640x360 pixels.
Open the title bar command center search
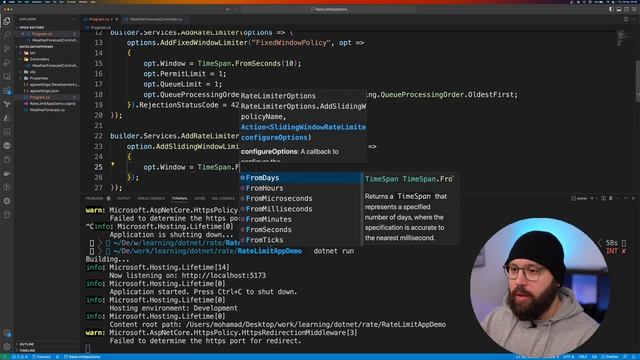pos(329,9)
